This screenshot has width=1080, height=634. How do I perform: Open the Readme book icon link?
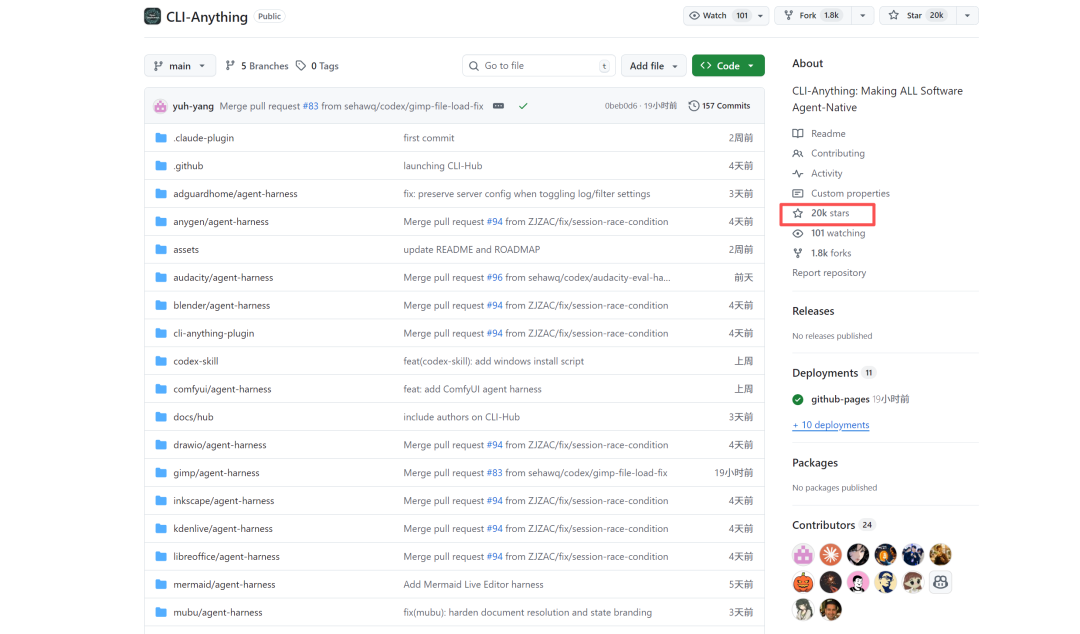[x=798, y=134]
